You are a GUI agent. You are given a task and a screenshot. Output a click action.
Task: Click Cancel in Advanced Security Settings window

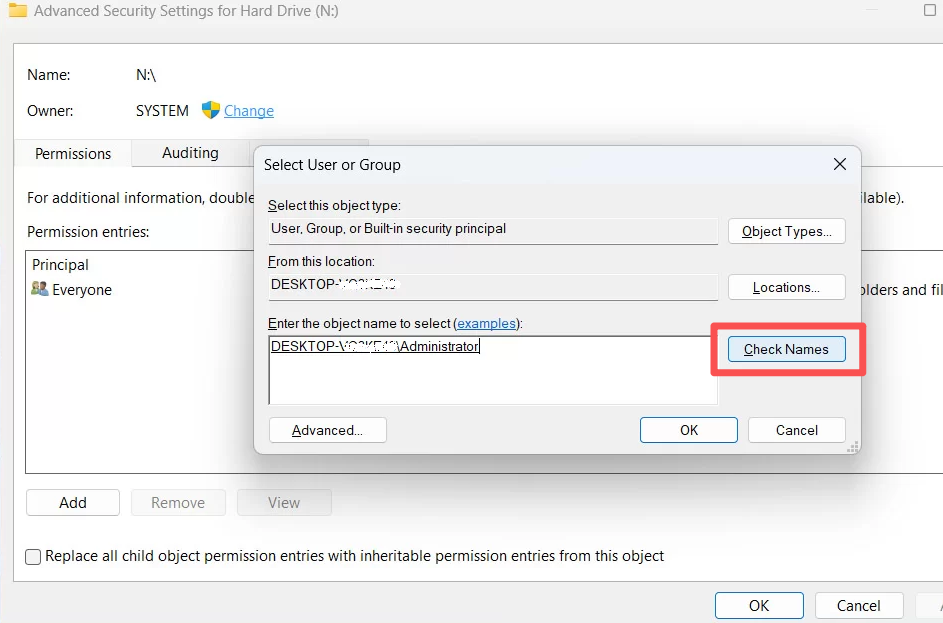click(859, 606)
